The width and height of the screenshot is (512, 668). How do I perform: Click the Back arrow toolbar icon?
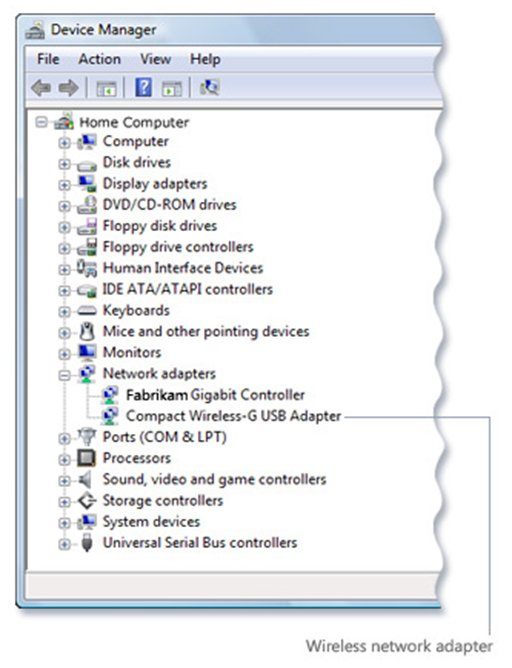pyautogui.click(x=41, y=88)
